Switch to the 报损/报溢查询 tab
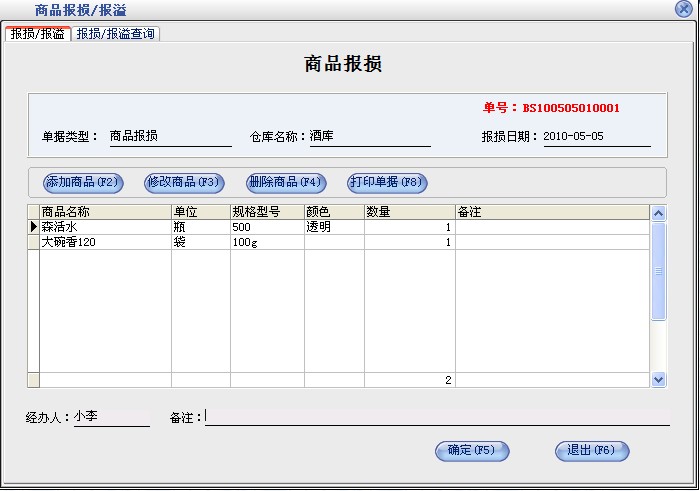The height and width of the screenshot is (491, 700). [x=116, y=34]
